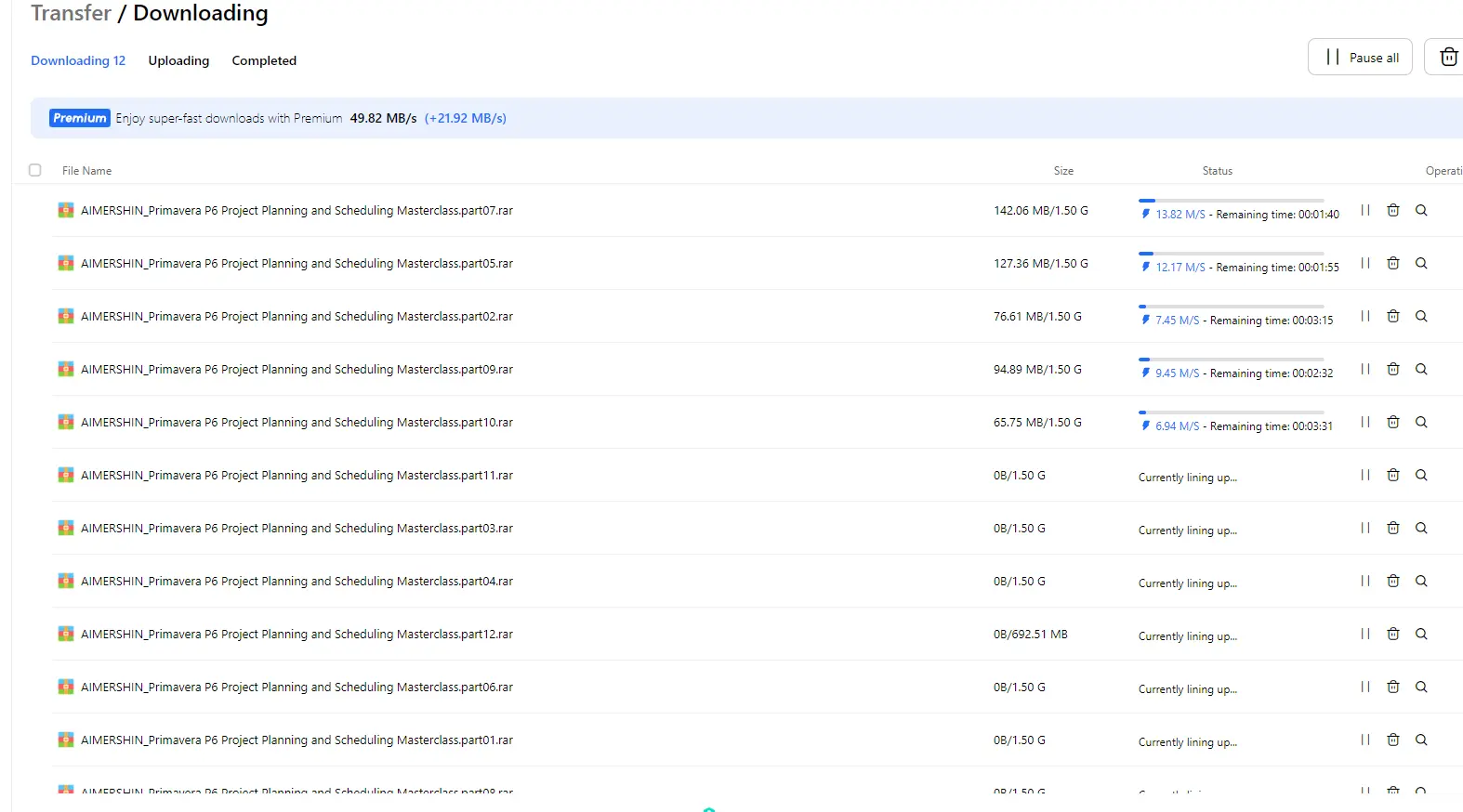Locate part01.rar with the magnifier icon

point(1421,740)
